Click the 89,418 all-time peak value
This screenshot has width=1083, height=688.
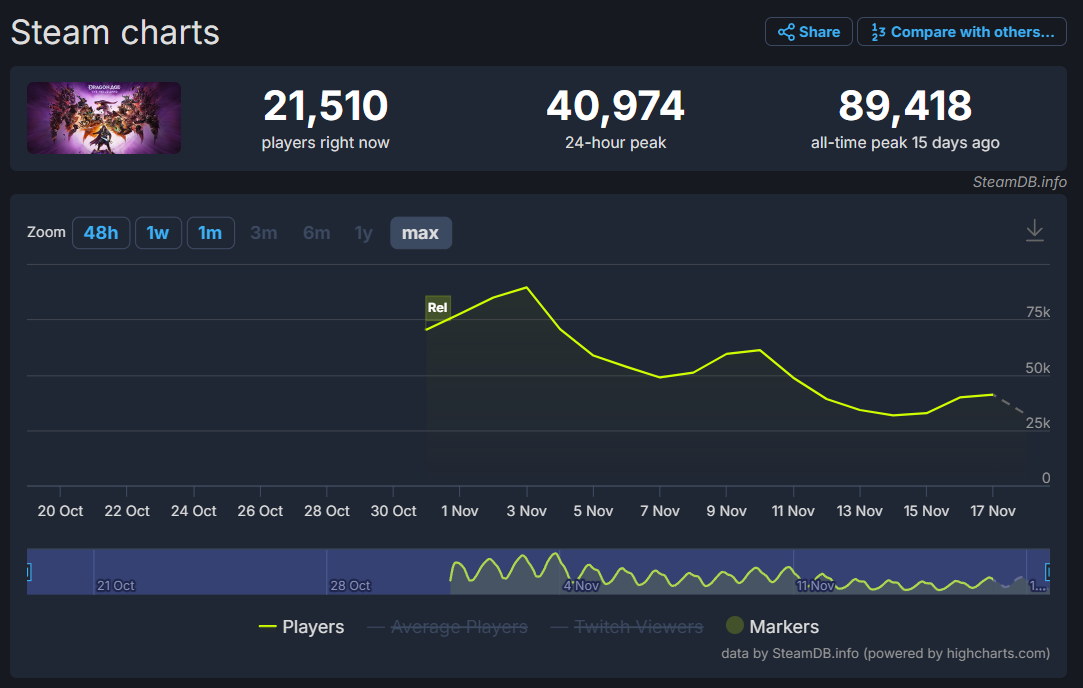[x=905, y=106]
